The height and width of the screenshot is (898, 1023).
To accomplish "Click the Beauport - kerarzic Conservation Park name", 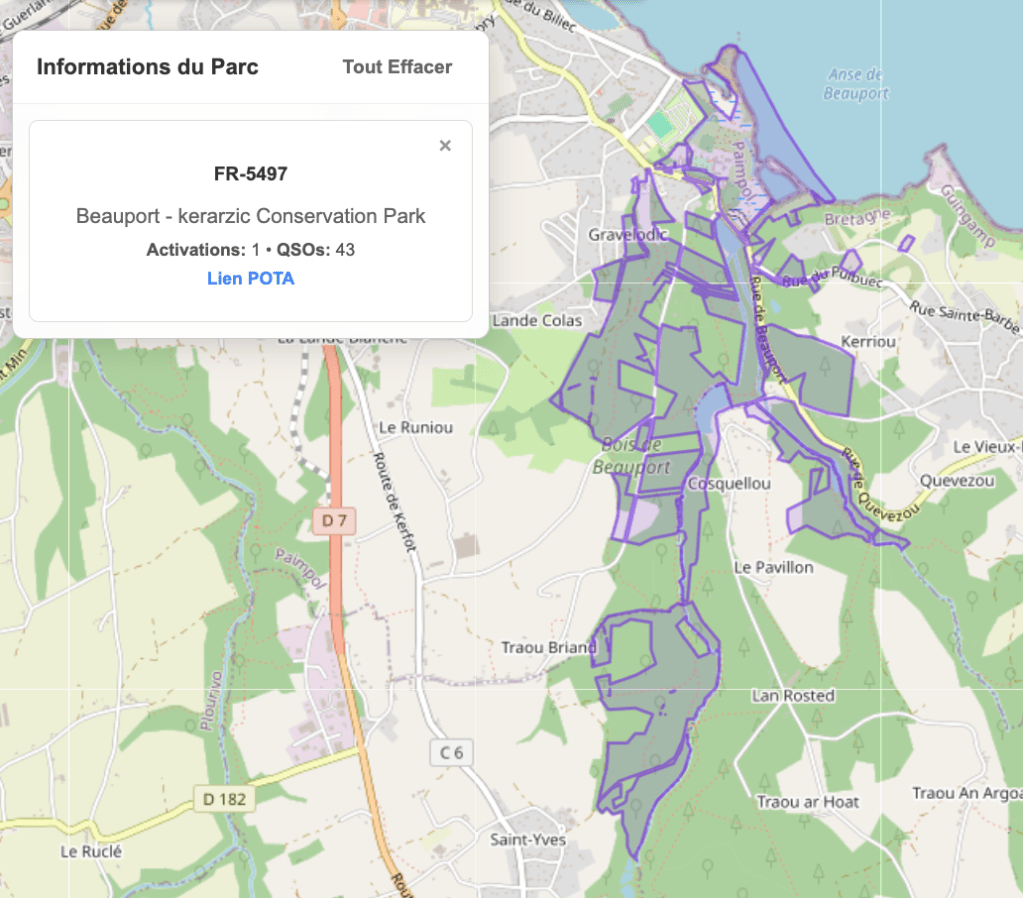I will [x=250, y=216].
